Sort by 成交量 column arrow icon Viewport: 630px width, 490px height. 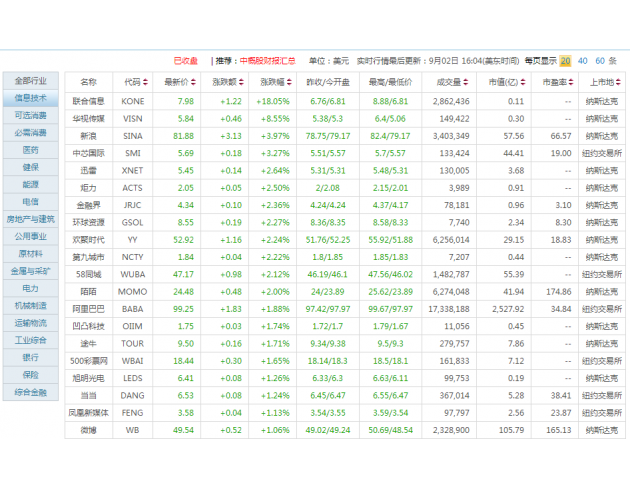465,82
